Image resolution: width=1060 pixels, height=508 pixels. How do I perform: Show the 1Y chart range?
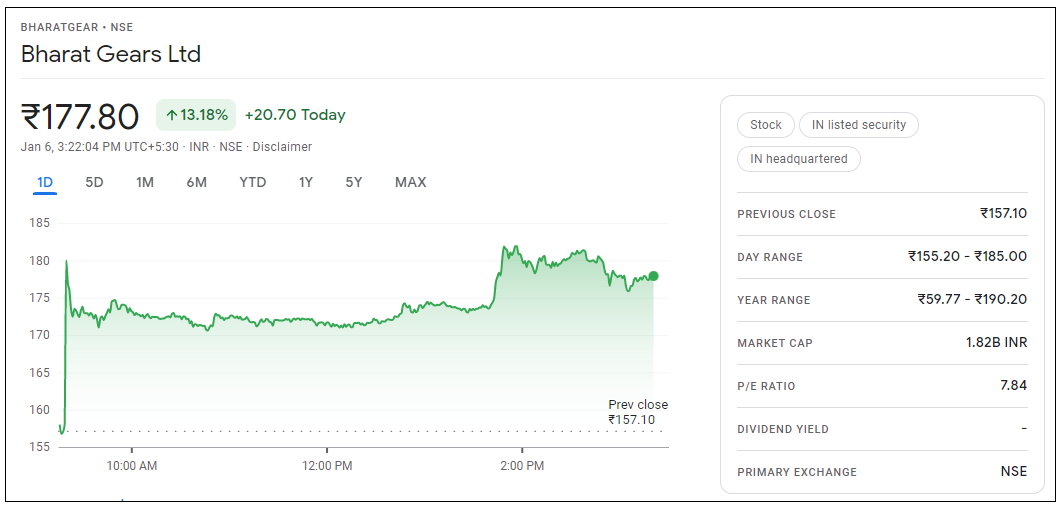(306, 183)
